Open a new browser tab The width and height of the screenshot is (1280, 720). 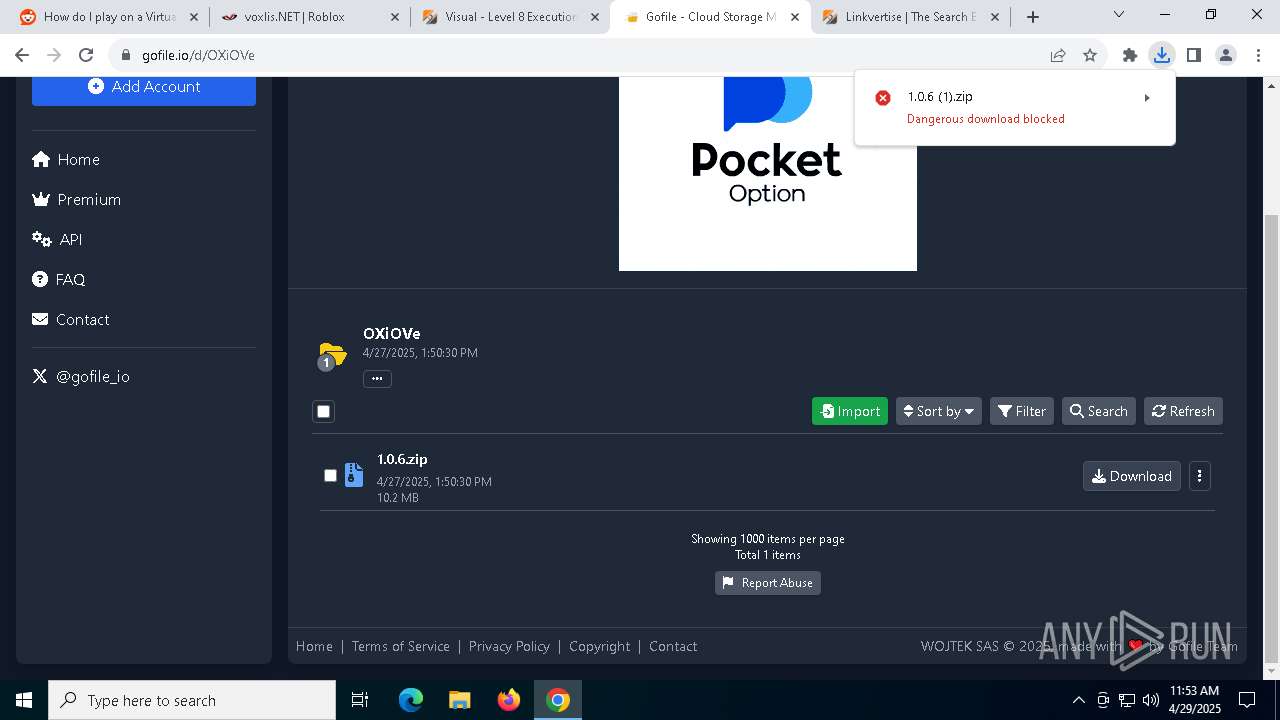pos(1033,17)
